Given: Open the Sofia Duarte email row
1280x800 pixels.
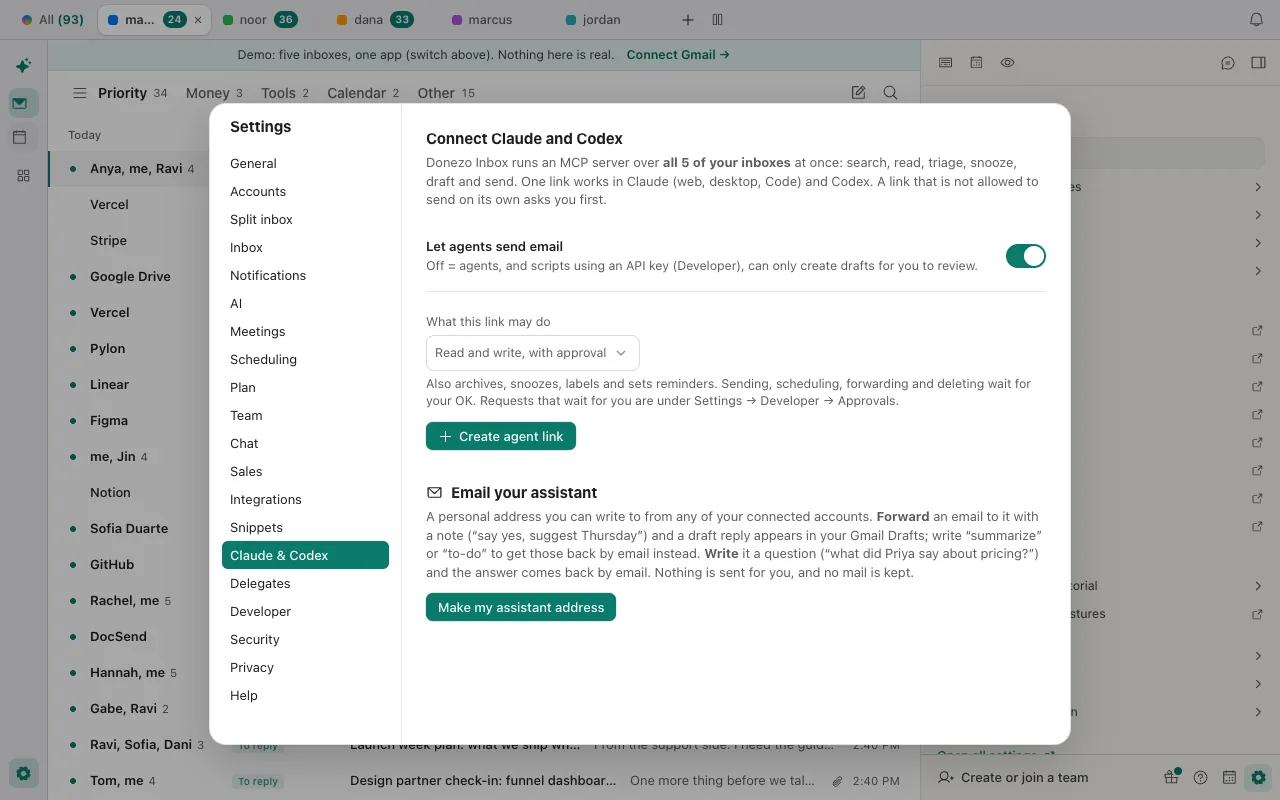Looking at the screenshot, I should 129,528.
